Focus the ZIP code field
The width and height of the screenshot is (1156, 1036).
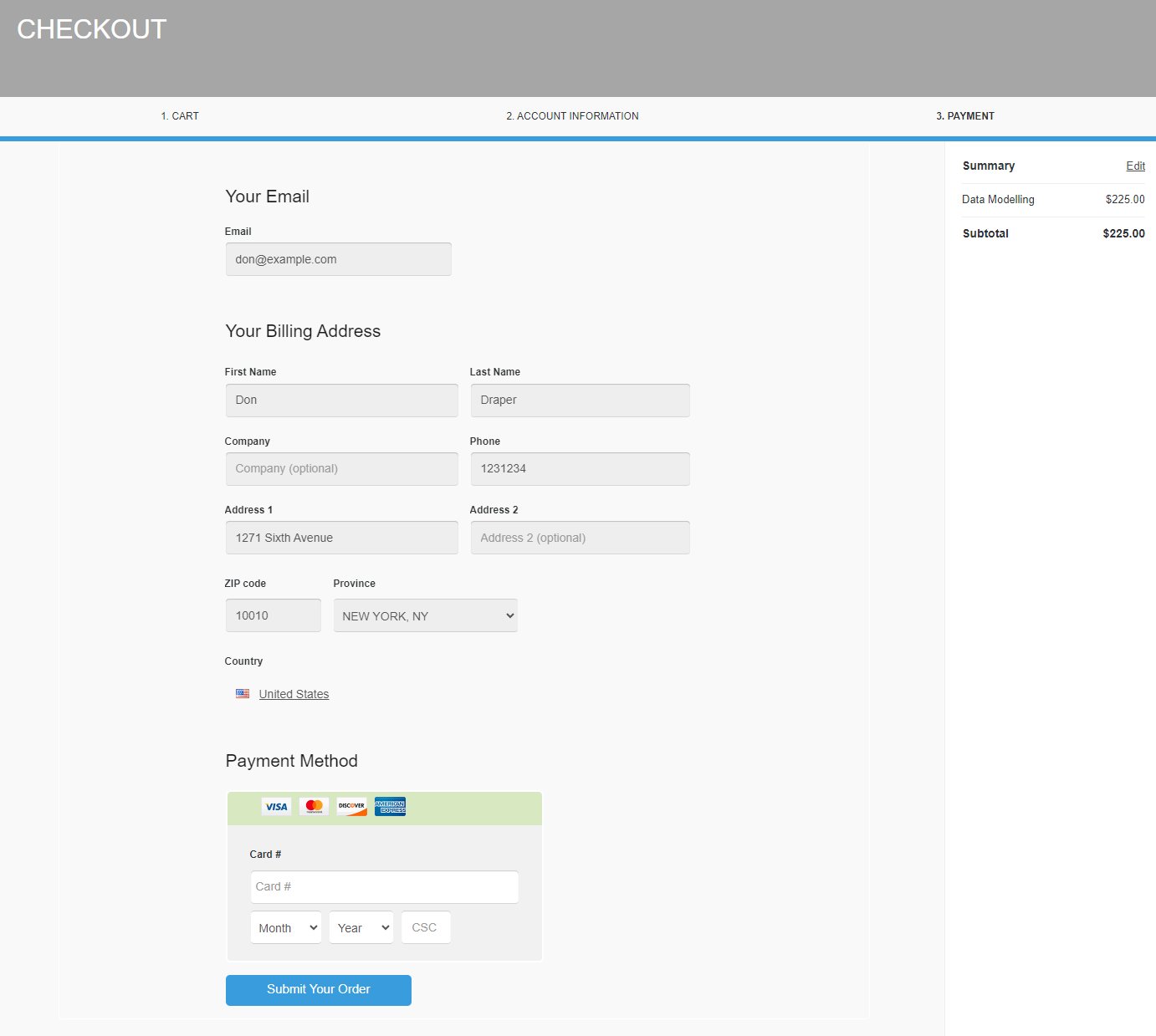274,615
